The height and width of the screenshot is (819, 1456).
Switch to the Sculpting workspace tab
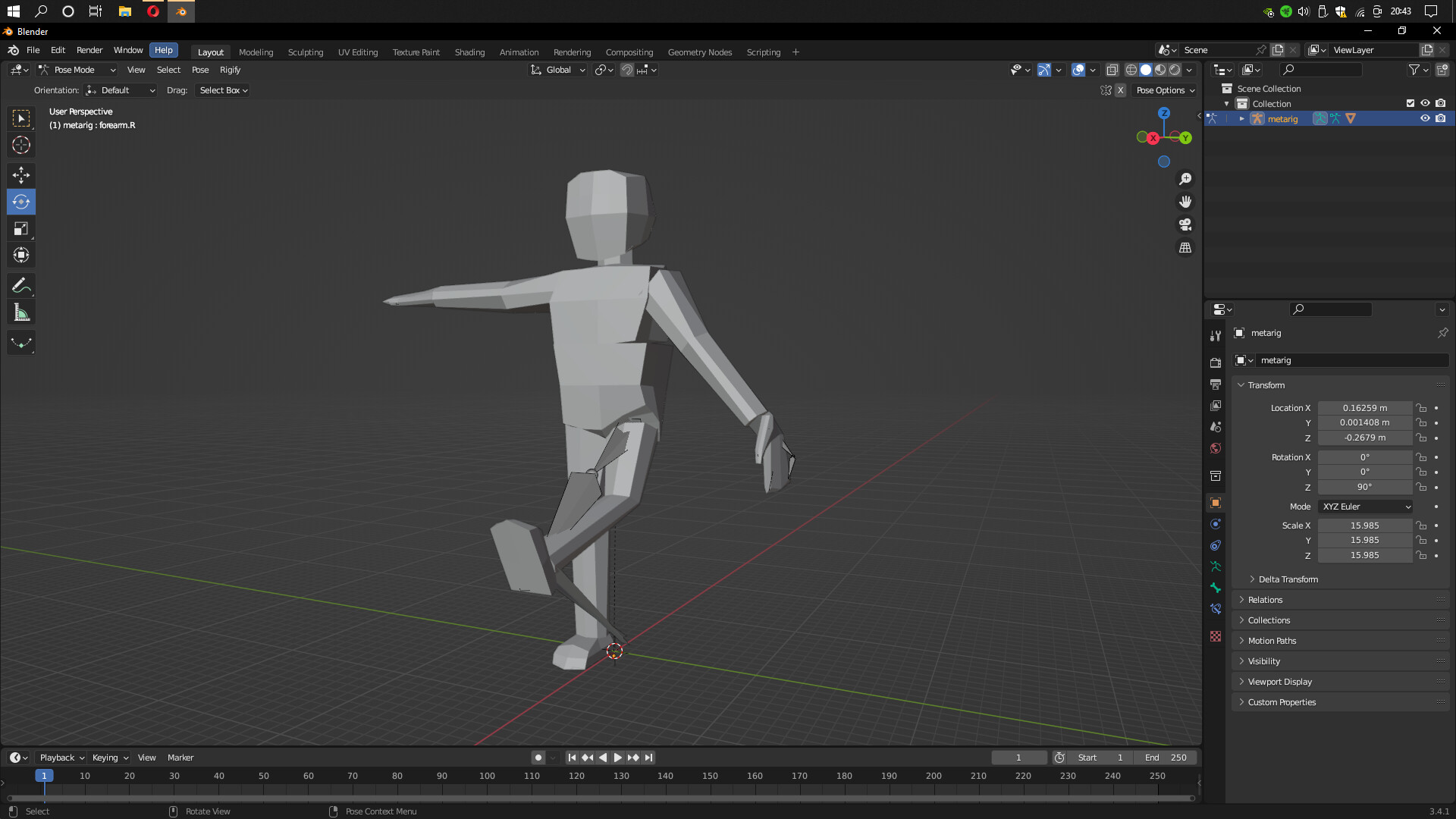306,52
